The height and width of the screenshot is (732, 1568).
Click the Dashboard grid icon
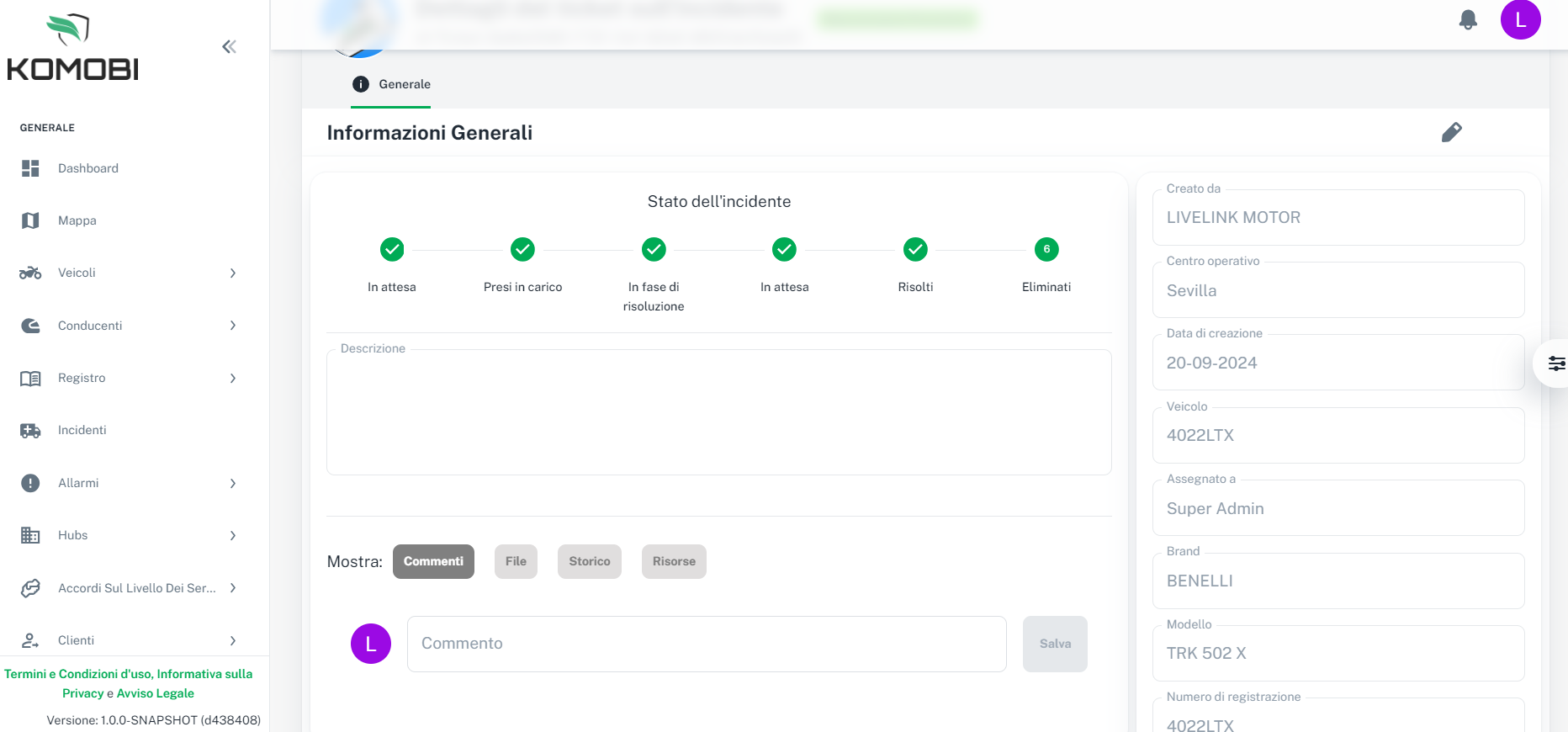point(30,168)
